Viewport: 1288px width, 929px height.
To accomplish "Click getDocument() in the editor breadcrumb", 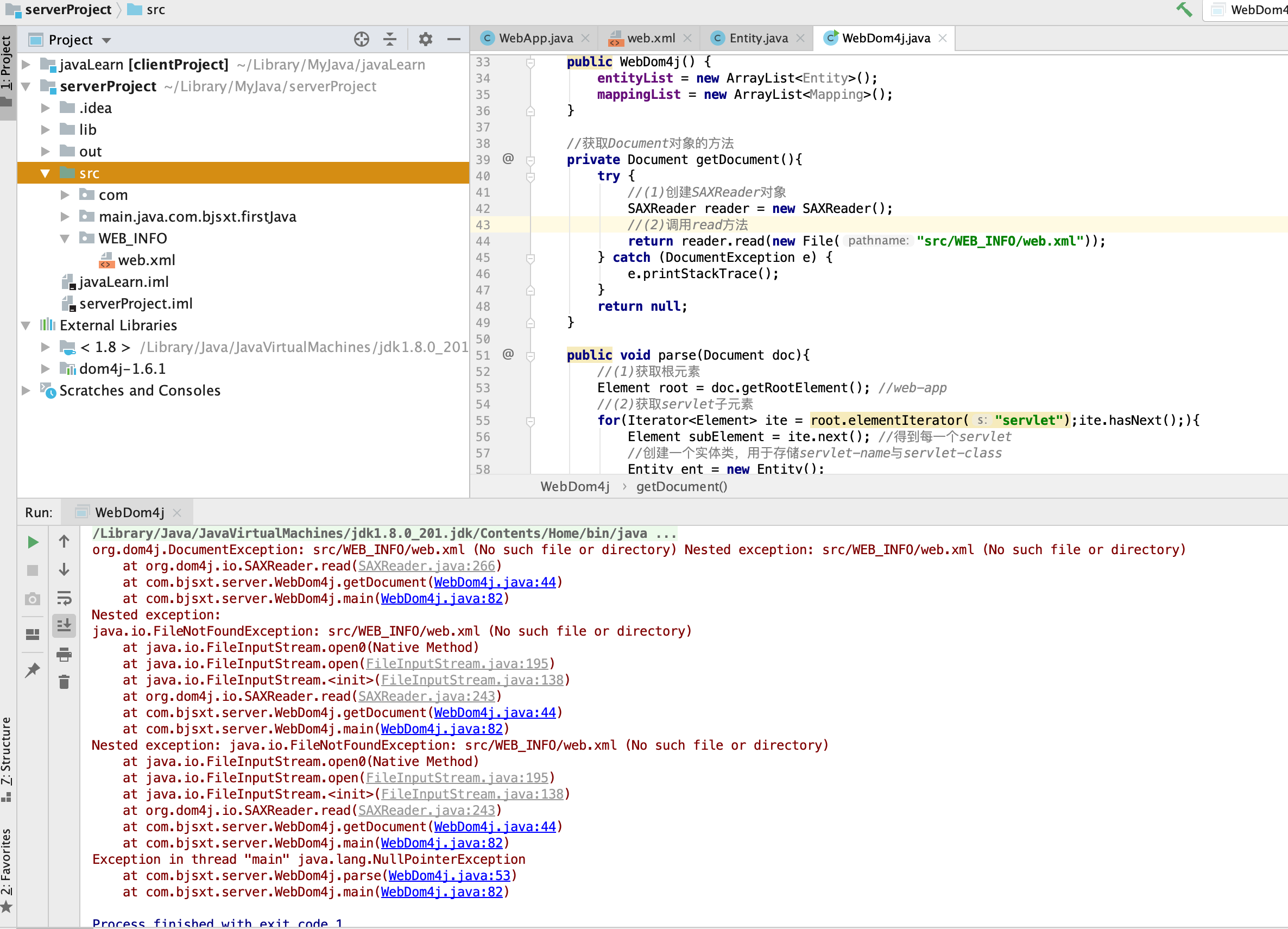I will [x=681, y=486].
